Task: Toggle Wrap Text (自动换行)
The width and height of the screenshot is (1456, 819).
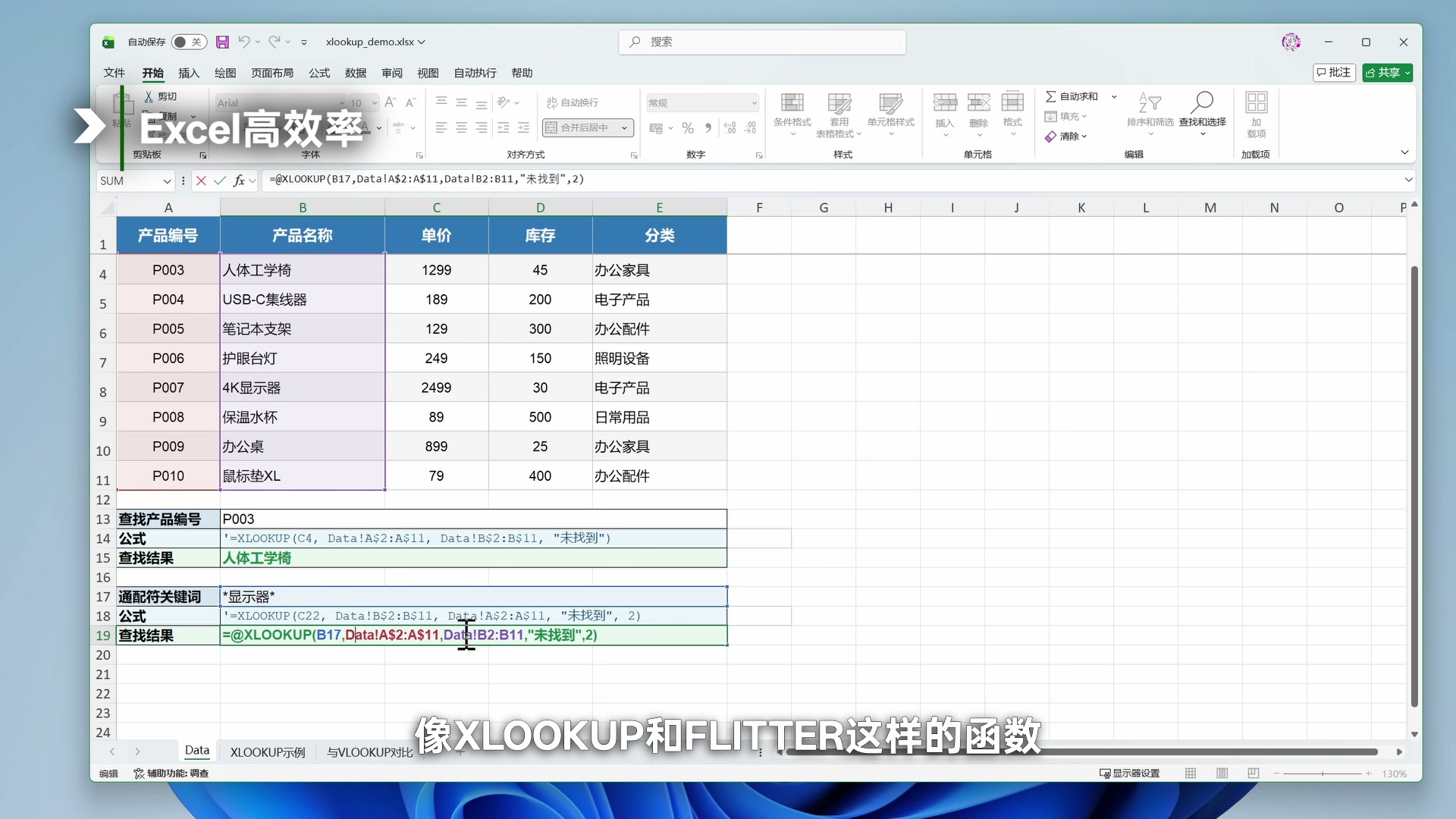Action: tap(573, 102)
